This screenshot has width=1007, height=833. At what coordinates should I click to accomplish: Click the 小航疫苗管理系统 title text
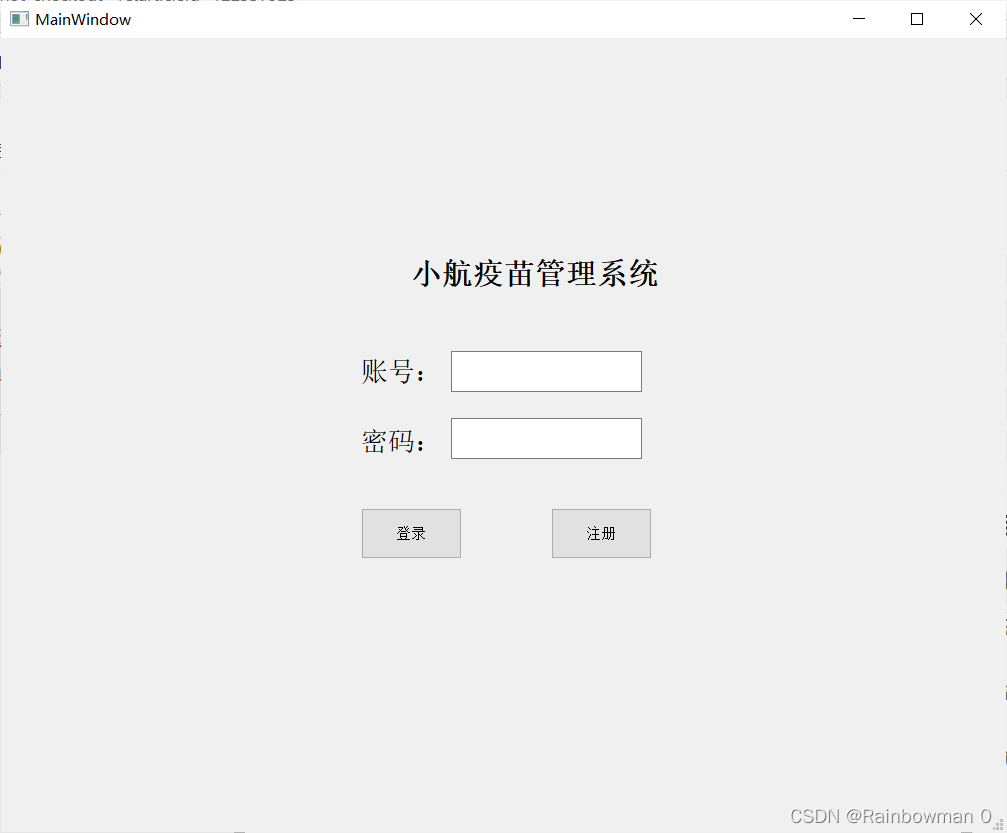pos(536,273)
